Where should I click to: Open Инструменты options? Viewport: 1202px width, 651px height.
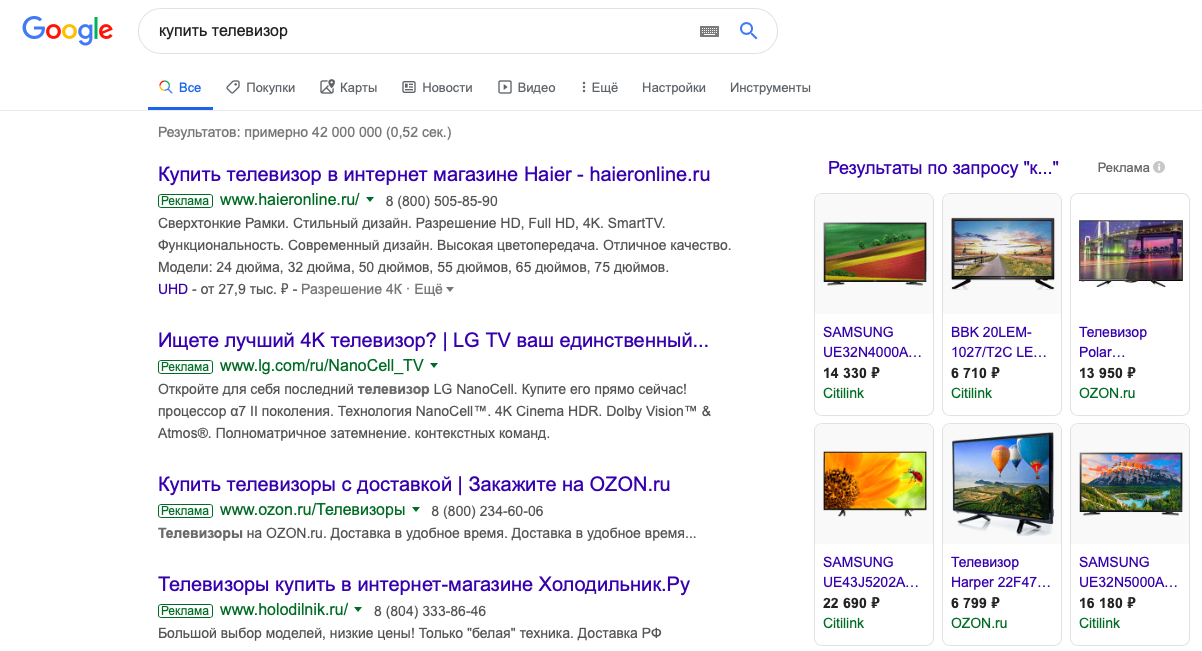[x=770, y=88]
